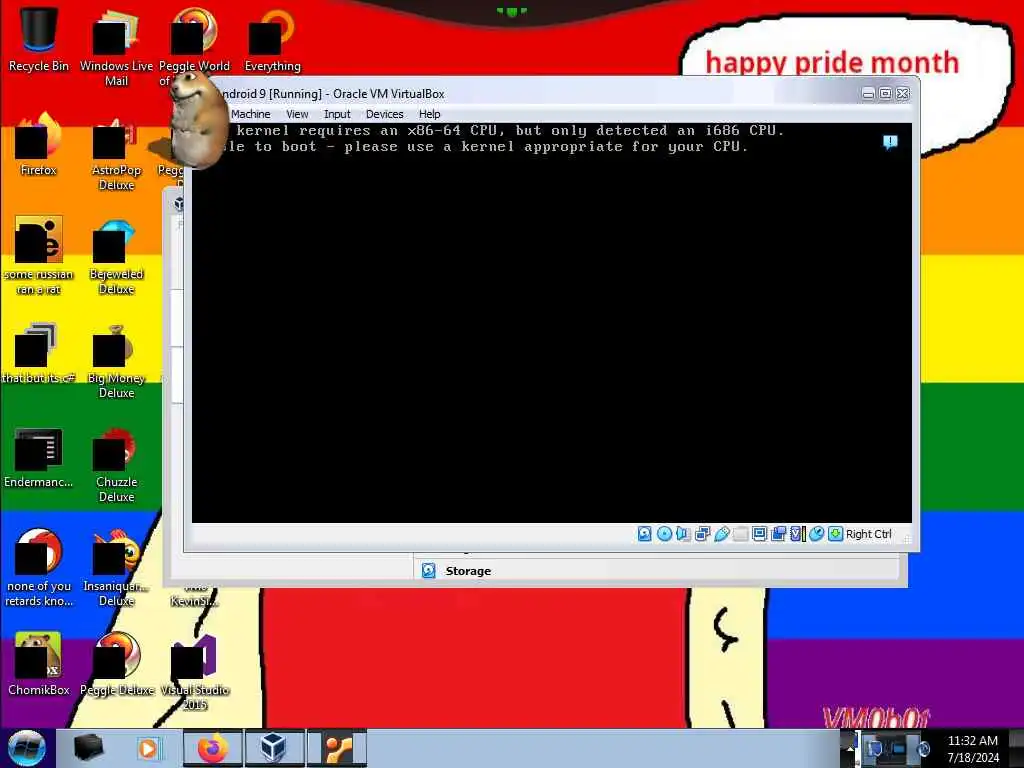Click the VirtualBox cube taskbar button
The height and width of the screenshot is (768, 1024).
click(274, 748)
